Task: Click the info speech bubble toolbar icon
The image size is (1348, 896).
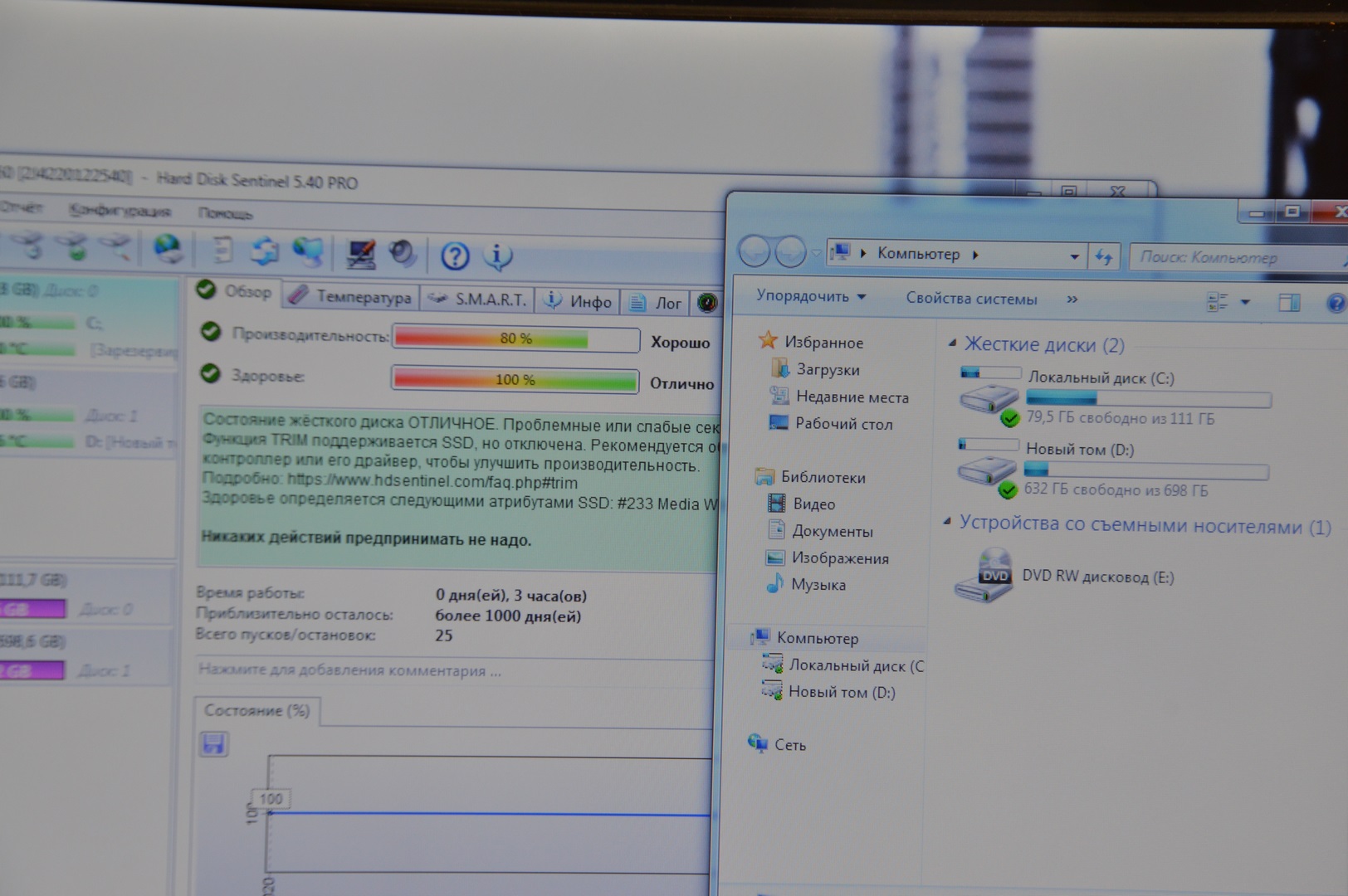Action: pyautogui.click(x=497, y=256)
